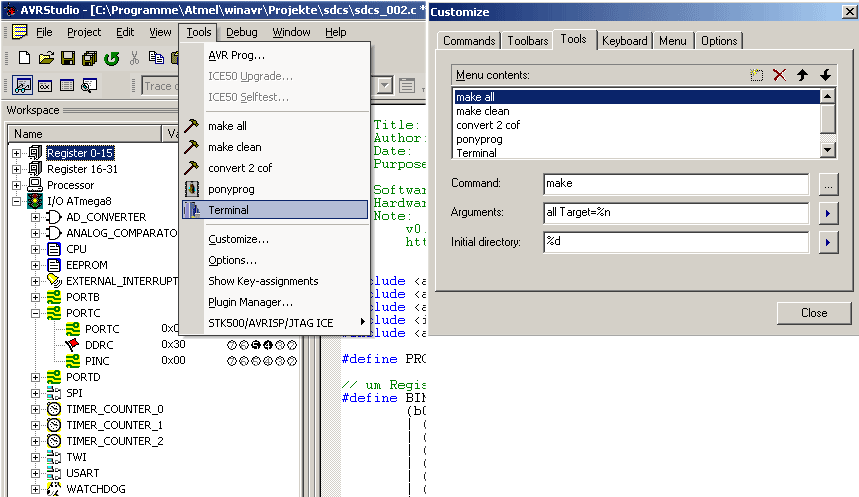This screenshot has width=859, height=497.
Task: Expand the AD_CONVERTER node
Action: (x=35, y=218)
